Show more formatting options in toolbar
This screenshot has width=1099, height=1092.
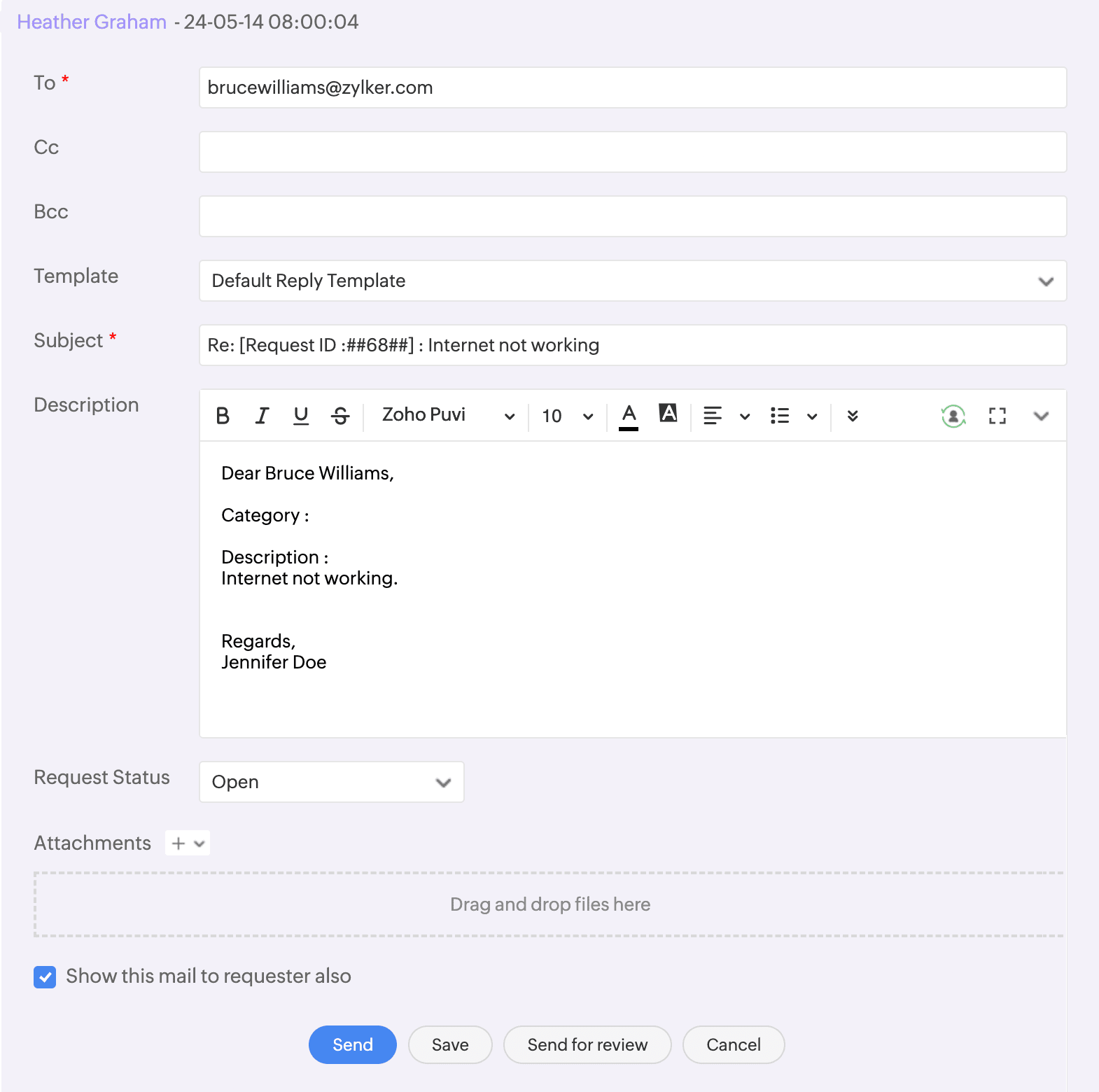click(x=852, y=416)
